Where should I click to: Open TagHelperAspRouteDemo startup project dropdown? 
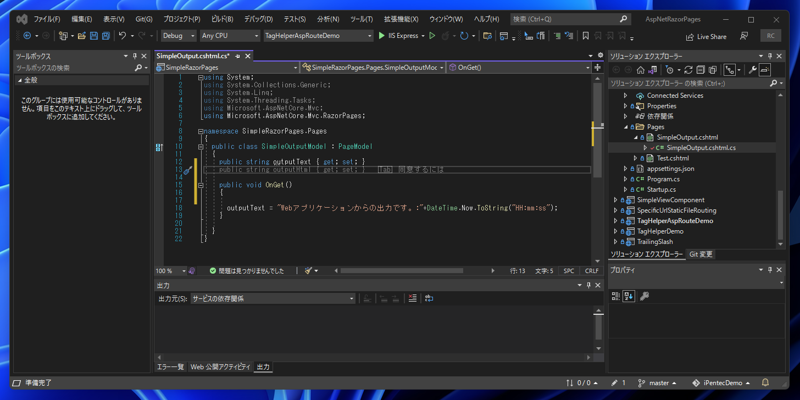pos(318,36)
